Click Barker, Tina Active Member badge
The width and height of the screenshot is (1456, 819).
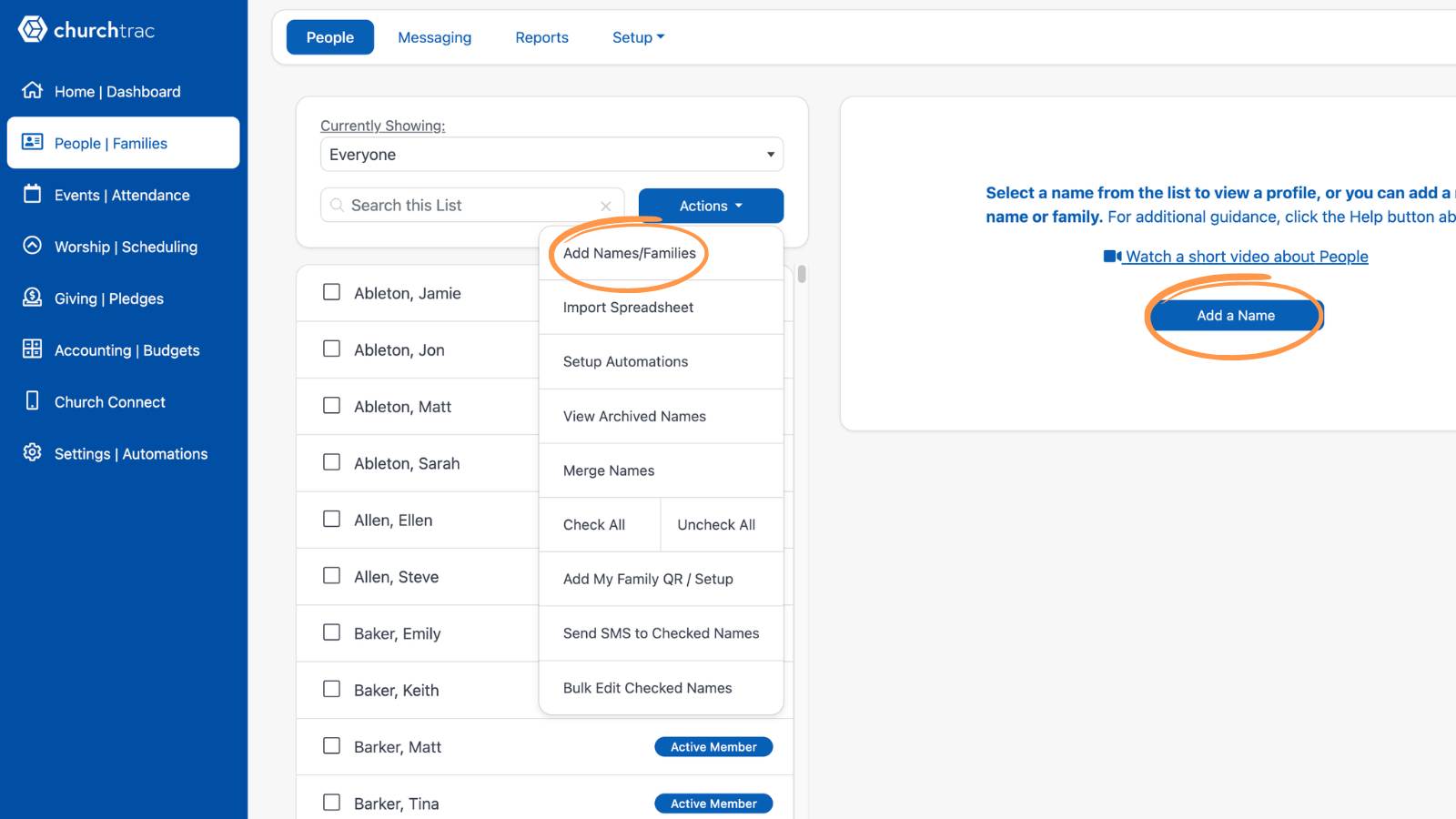[x=713, y=804]
